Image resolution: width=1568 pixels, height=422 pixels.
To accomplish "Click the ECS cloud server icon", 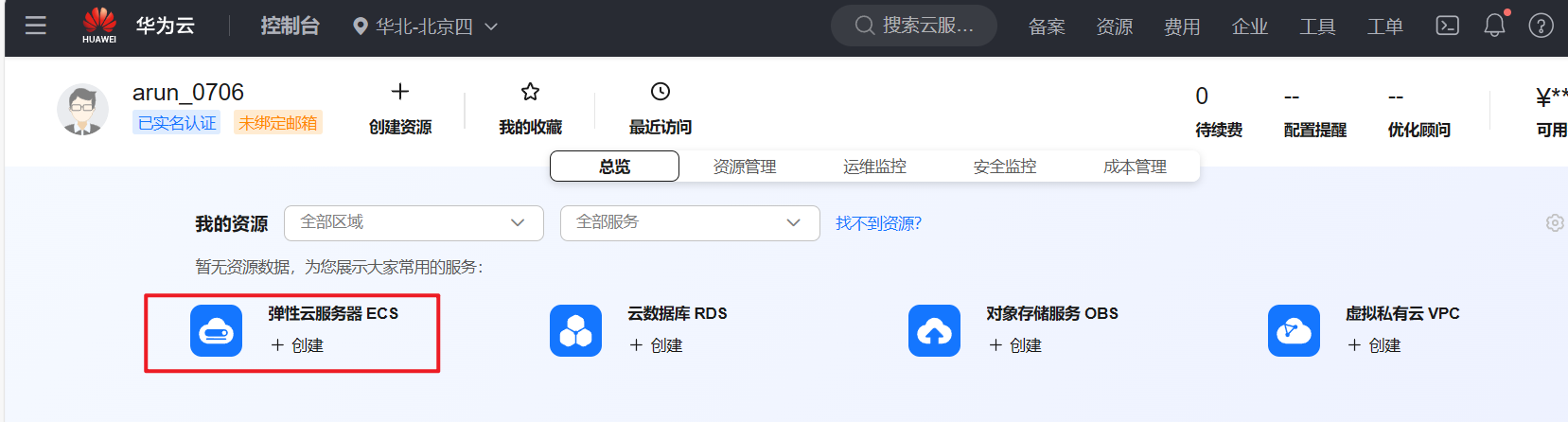I will tap(216, 331).
